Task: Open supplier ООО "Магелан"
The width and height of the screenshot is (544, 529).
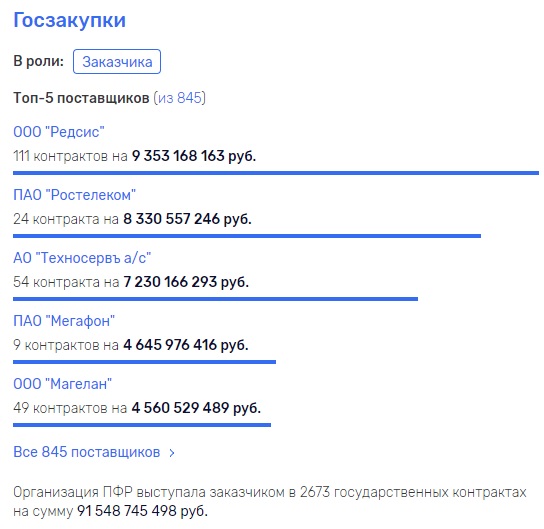Action: 62,384
